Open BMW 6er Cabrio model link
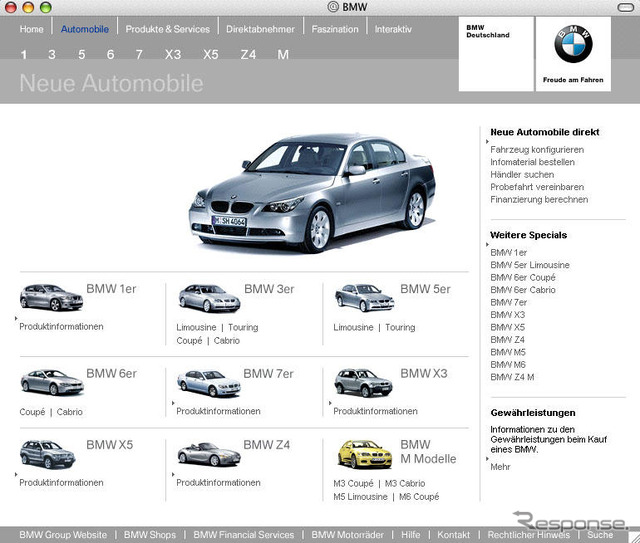The image size is (640, 543). coord(70,412)
